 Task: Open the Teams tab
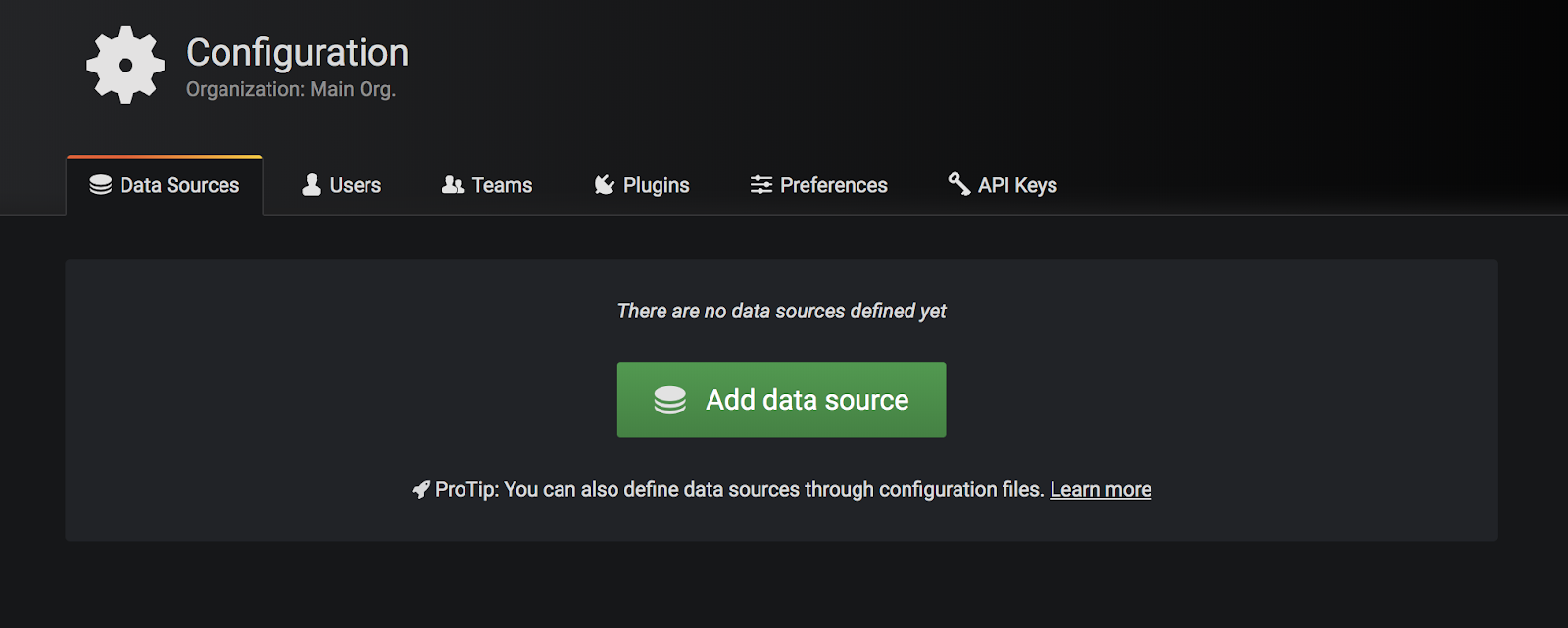tap(502, 185)
